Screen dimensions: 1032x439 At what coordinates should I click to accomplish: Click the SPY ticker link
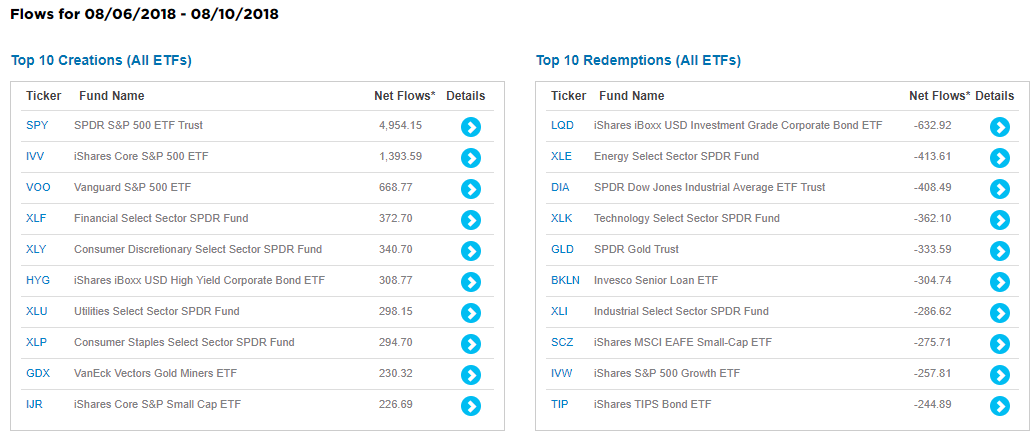37,125
